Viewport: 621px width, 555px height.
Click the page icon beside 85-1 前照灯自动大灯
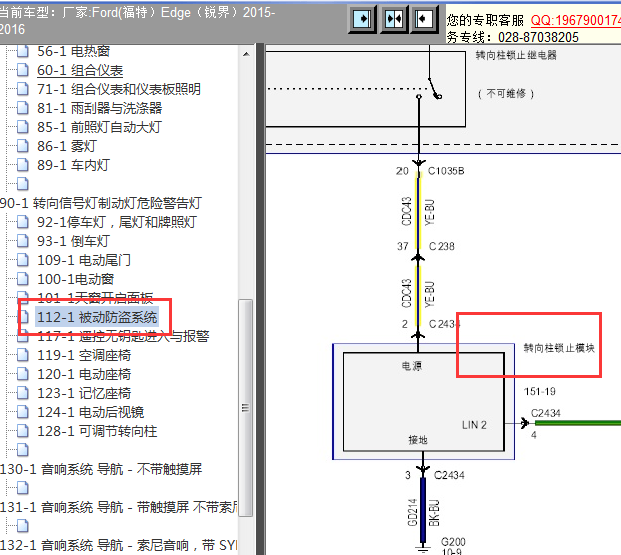(23, 127)
